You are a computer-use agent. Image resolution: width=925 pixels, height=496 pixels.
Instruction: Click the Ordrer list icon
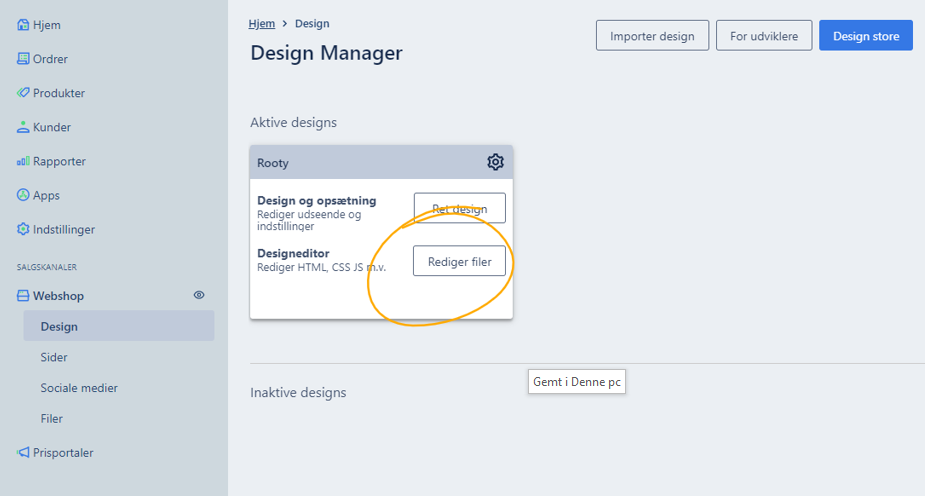click(x=23, y=58)
